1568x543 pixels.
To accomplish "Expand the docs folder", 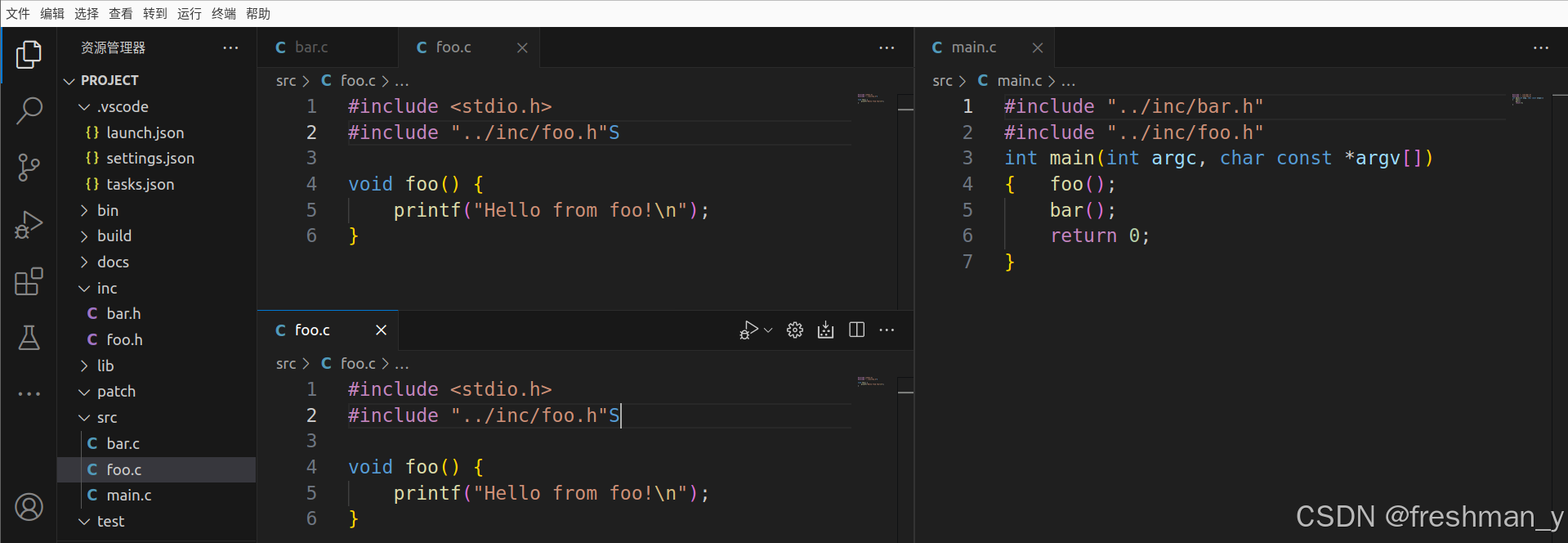I will [156, 262].
